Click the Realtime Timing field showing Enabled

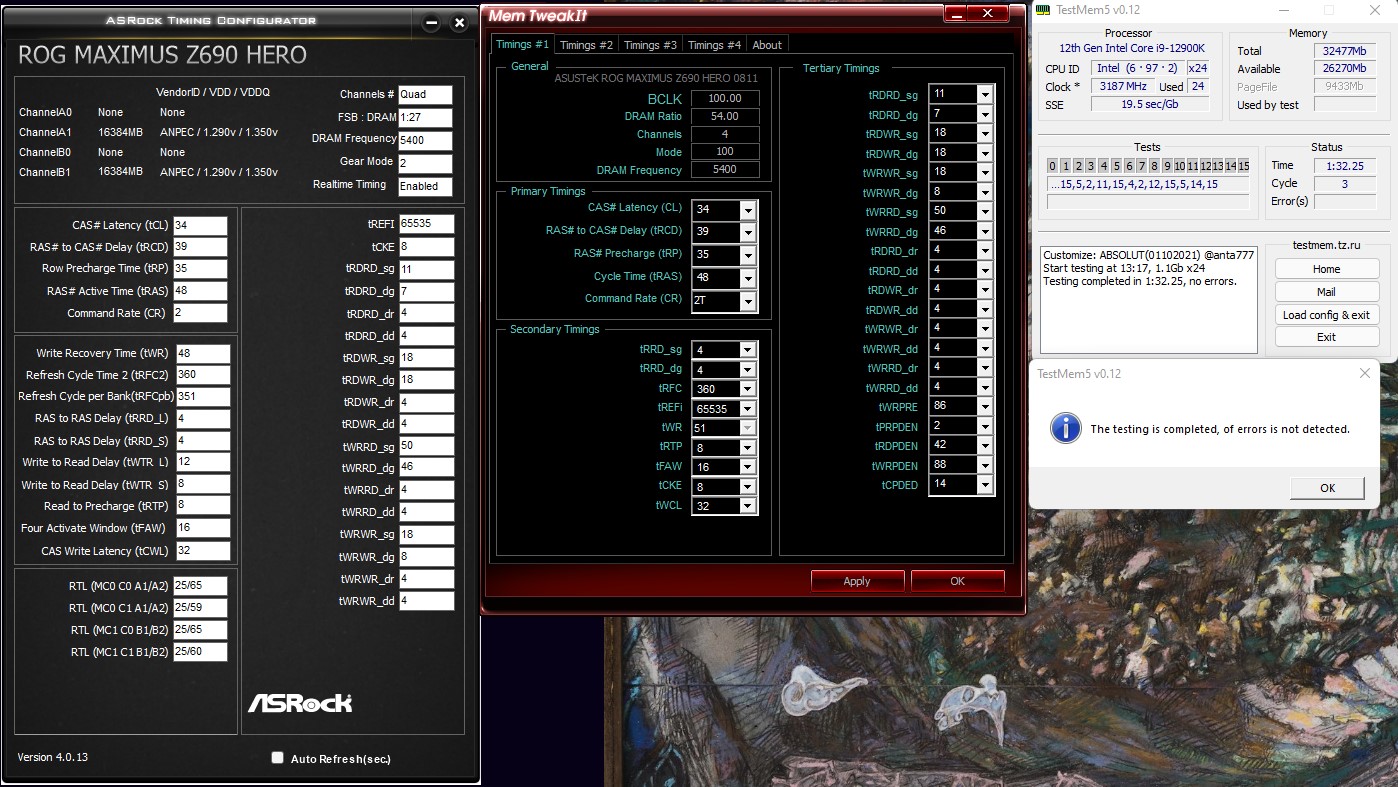coord(425,186)
